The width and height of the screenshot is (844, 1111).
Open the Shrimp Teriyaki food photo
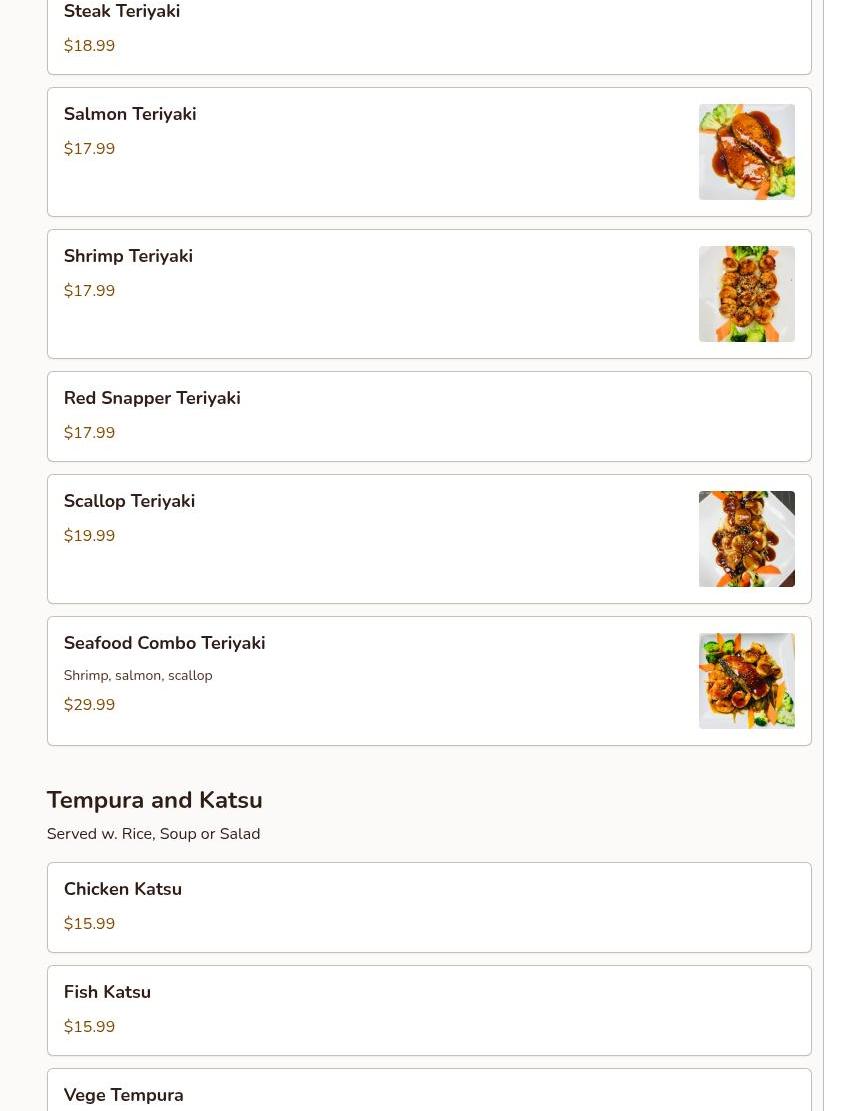[x=746, y=294]
